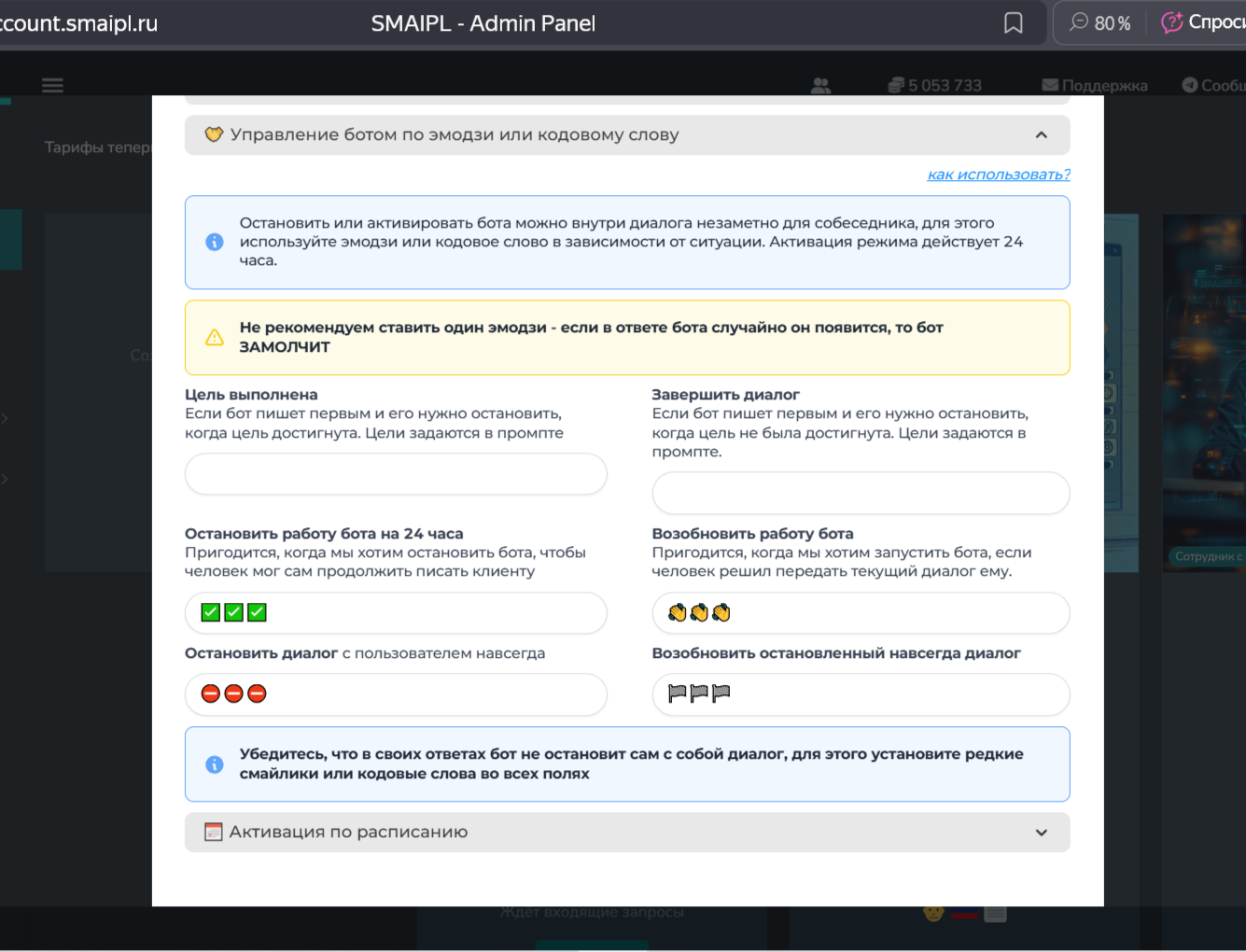Click the browser bookmark icon
The width and height of the screenshot is (1246, 952).
(1013, 23)
